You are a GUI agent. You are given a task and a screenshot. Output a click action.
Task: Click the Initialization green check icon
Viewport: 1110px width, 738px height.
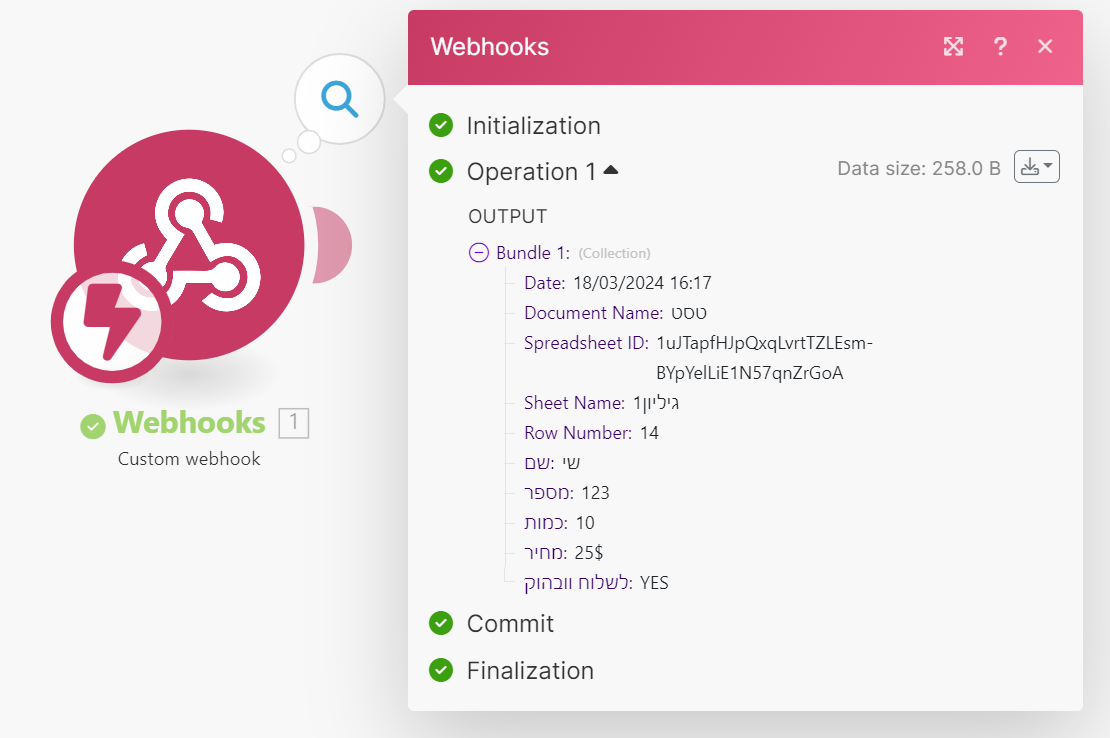coord(441,125)
